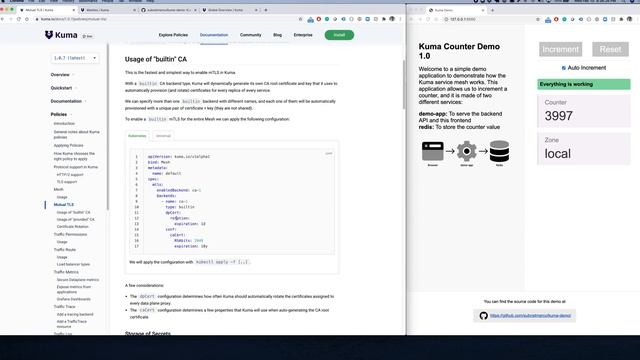Open Usage of "provided" CA in the sidebar
Viewport: 640px width, 360px height.
[x=75, y=219]
